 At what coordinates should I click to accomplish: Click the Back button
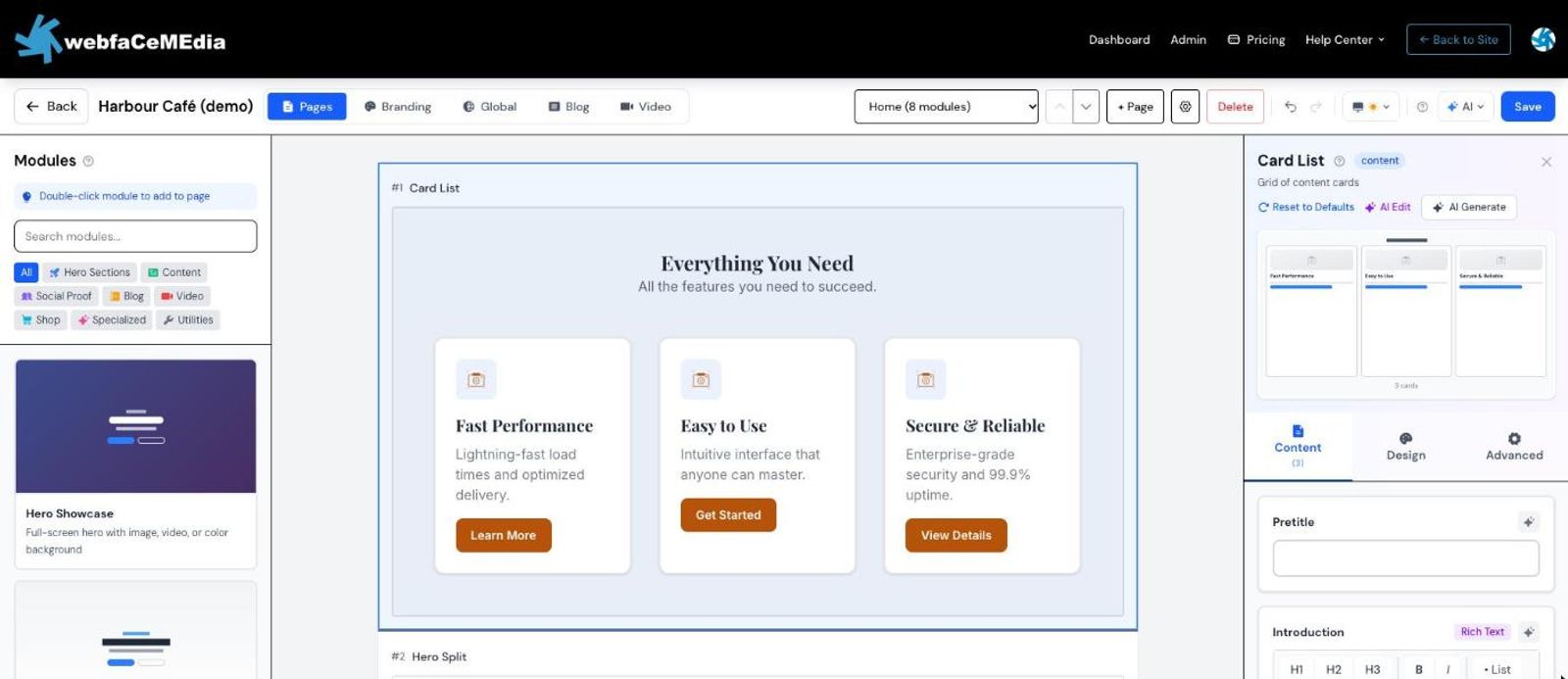(51, 107)
